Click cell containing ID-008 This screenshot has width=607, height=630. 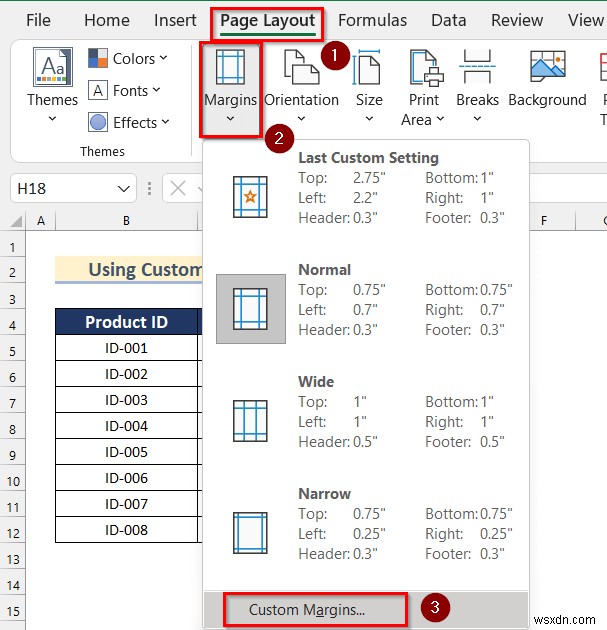(126, 530)
